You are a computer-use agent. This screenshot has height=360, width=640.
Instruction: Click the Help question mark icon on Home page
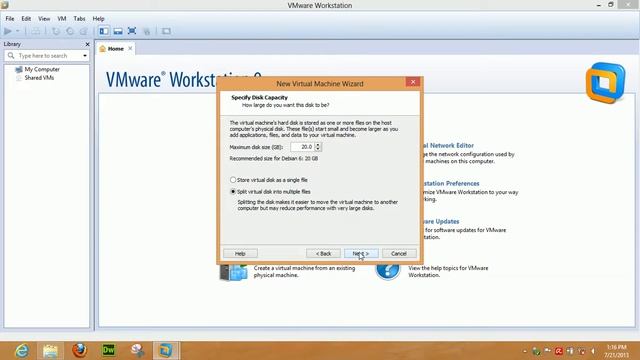[388, 271]
